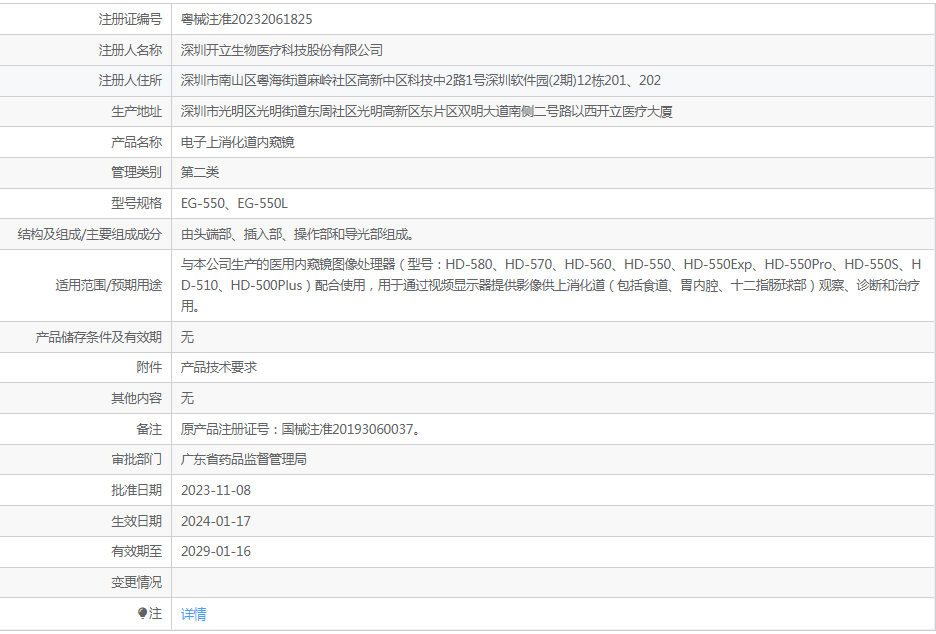
Task: Select the 备注 label
Action: pyautogui.click(x=149, y=429)
